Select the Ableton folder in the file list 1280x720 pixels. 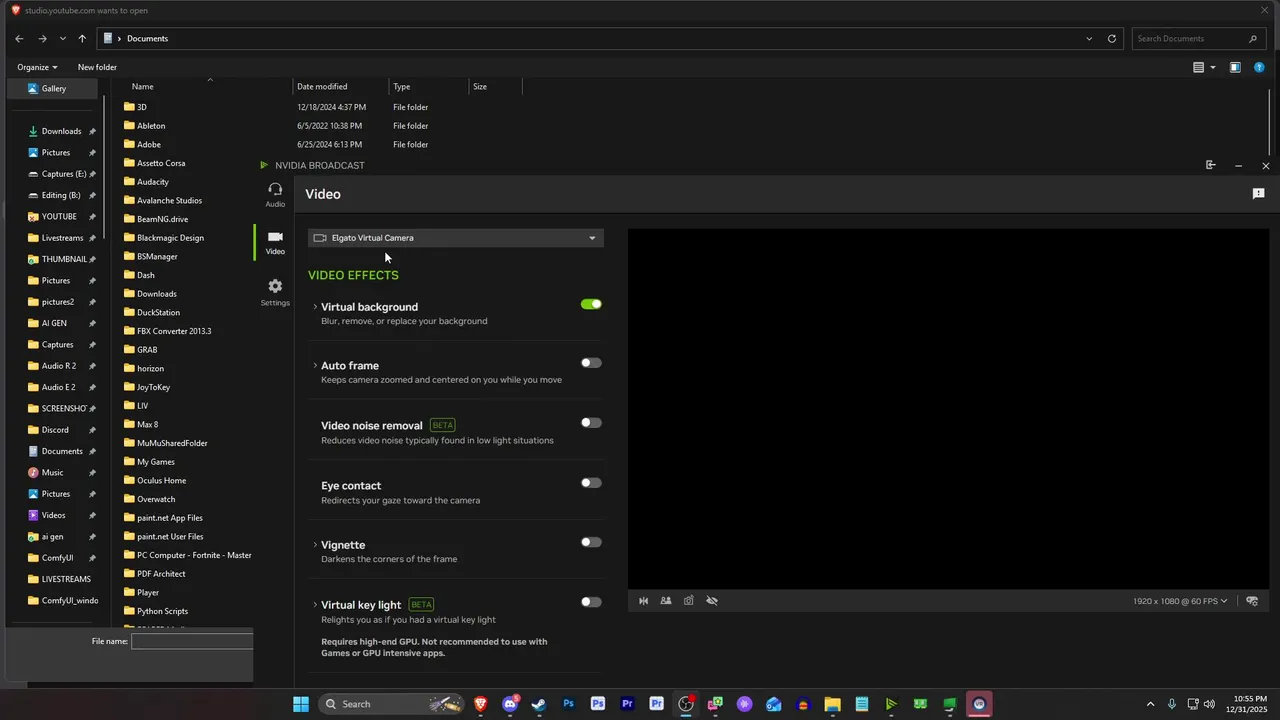(x=151, y=126)
